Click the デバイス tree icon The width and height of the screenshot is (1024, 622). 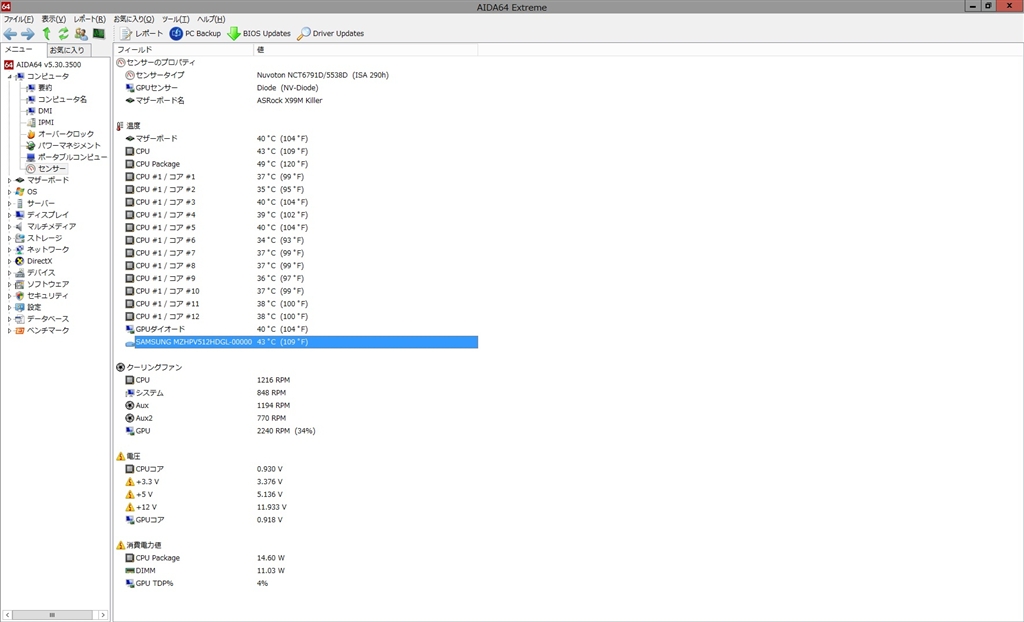tap(20, 273)
